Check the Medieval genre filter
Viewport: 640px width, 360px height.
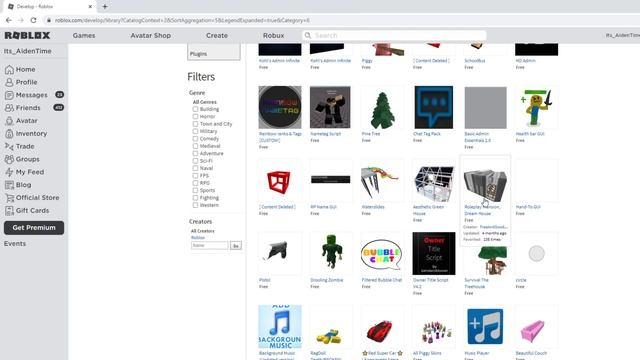[x=195, y=146]
